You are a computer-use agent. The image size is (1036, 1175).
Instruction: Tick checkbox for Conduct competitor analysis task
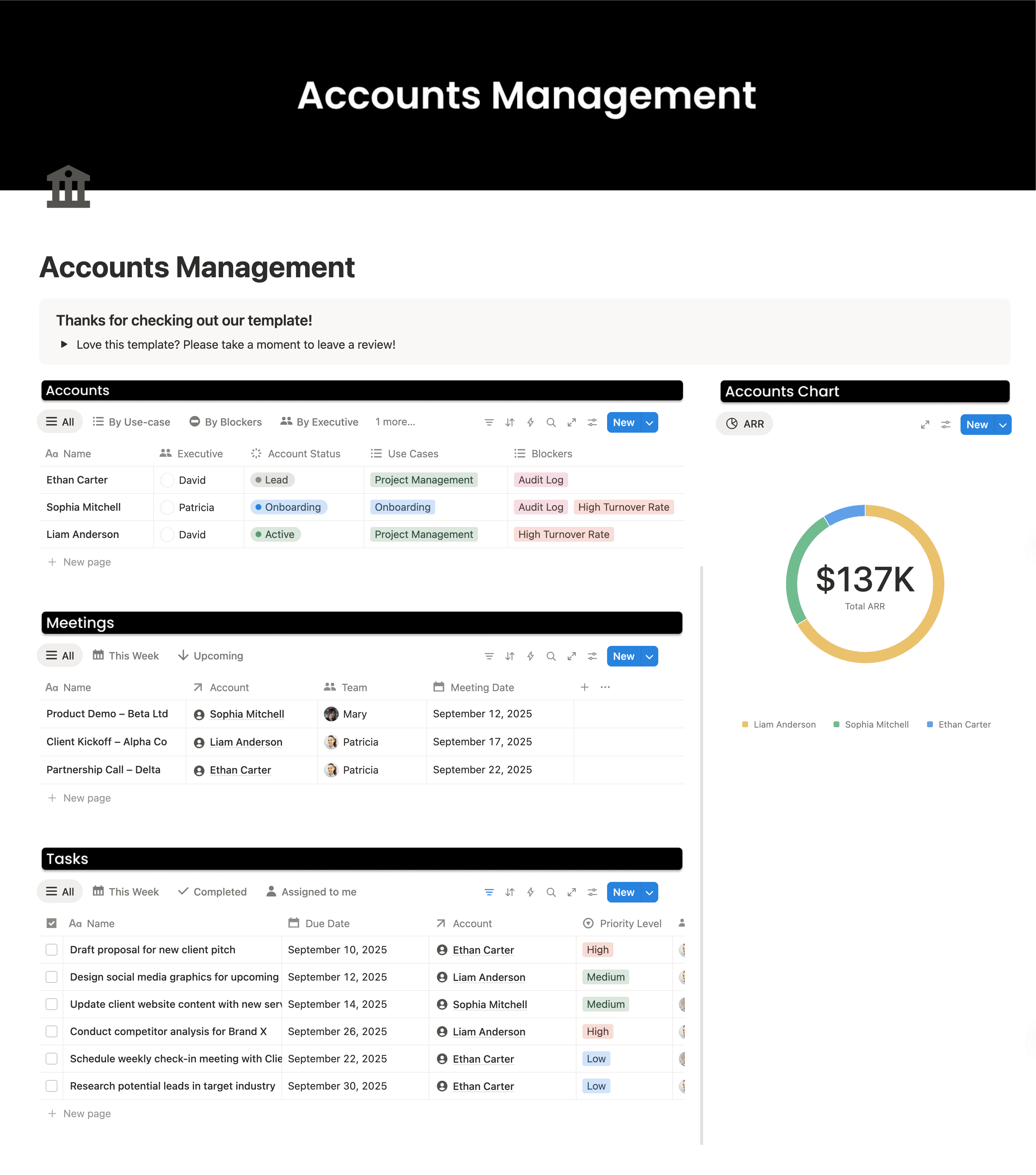(x=52, y=1031)
